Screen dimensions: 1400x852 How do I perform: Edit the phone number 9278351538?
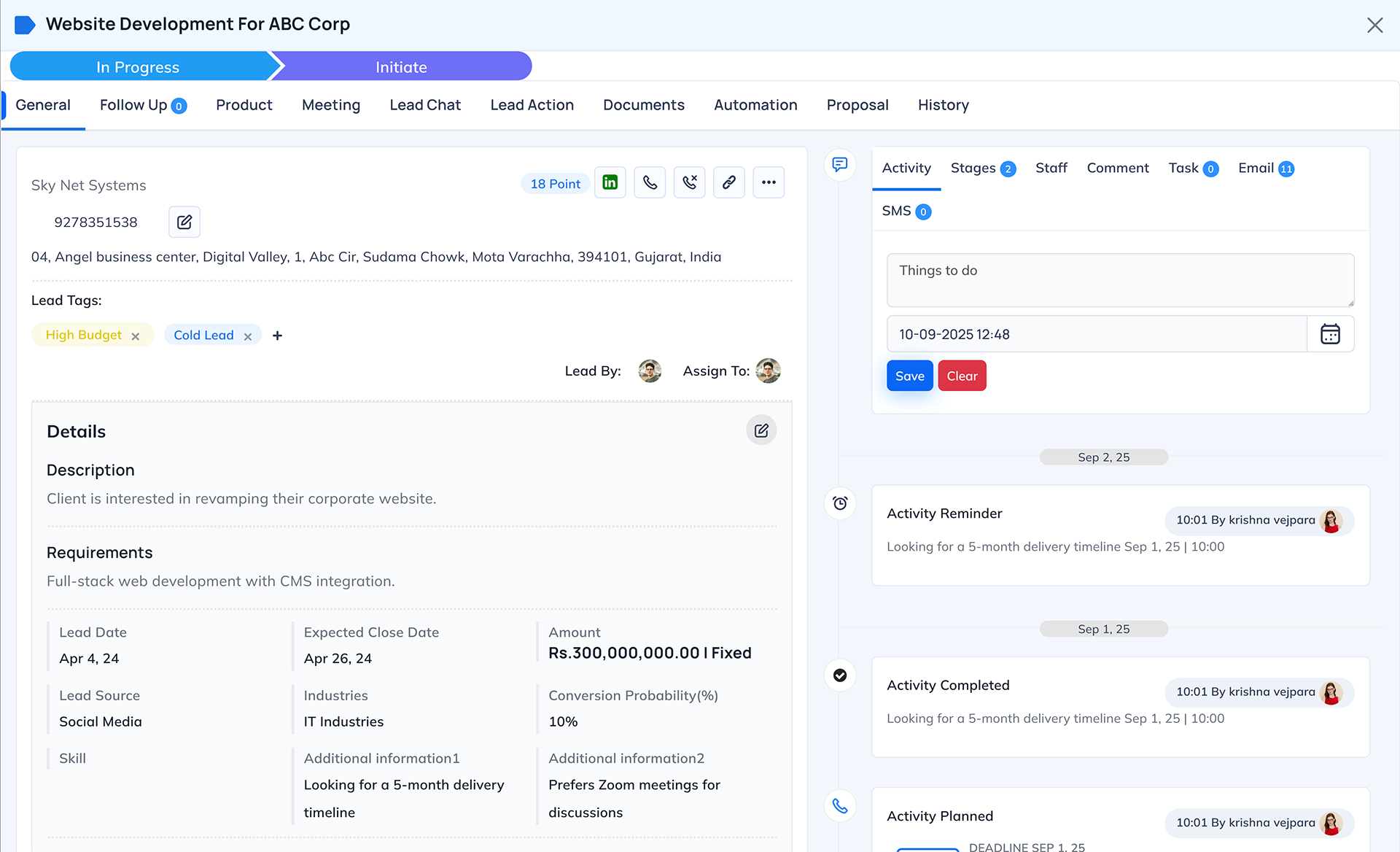(184, 222)
